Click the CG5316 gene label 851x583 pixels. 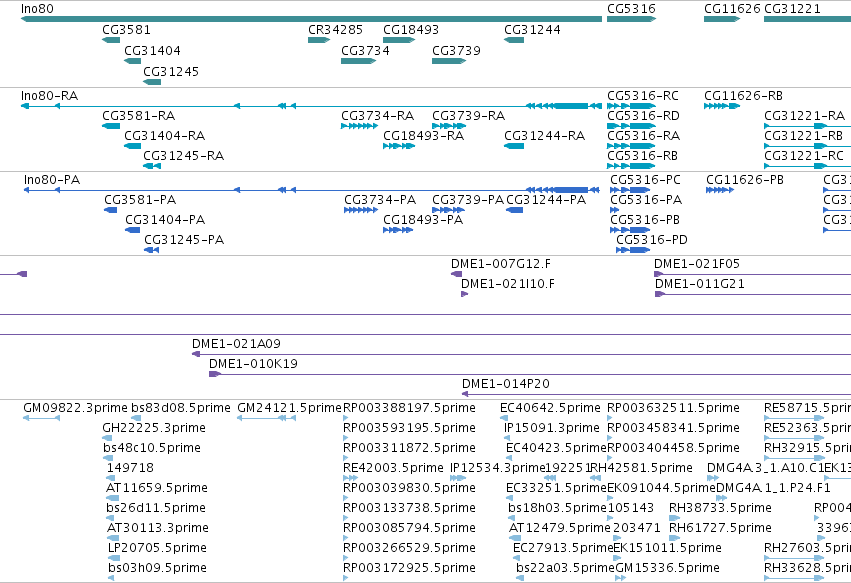click(631, 9)
